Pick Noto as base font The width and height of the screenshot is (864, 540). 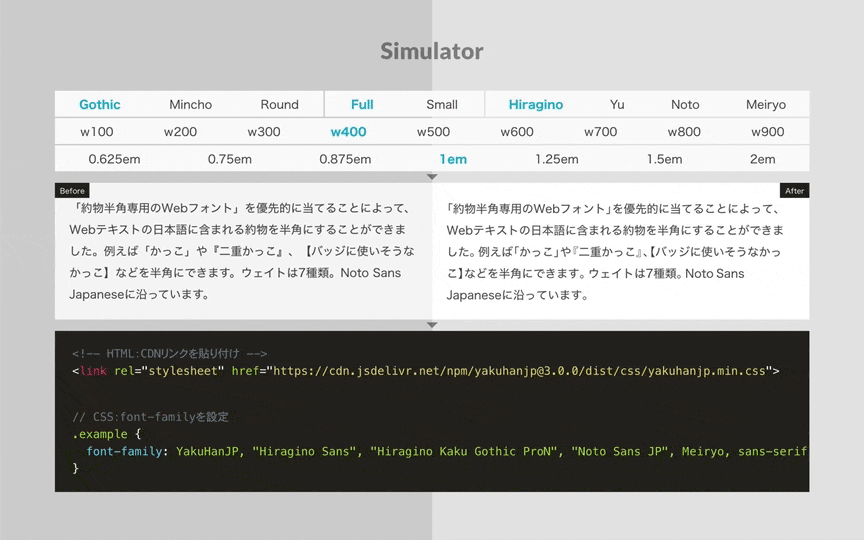click(685, 104)
